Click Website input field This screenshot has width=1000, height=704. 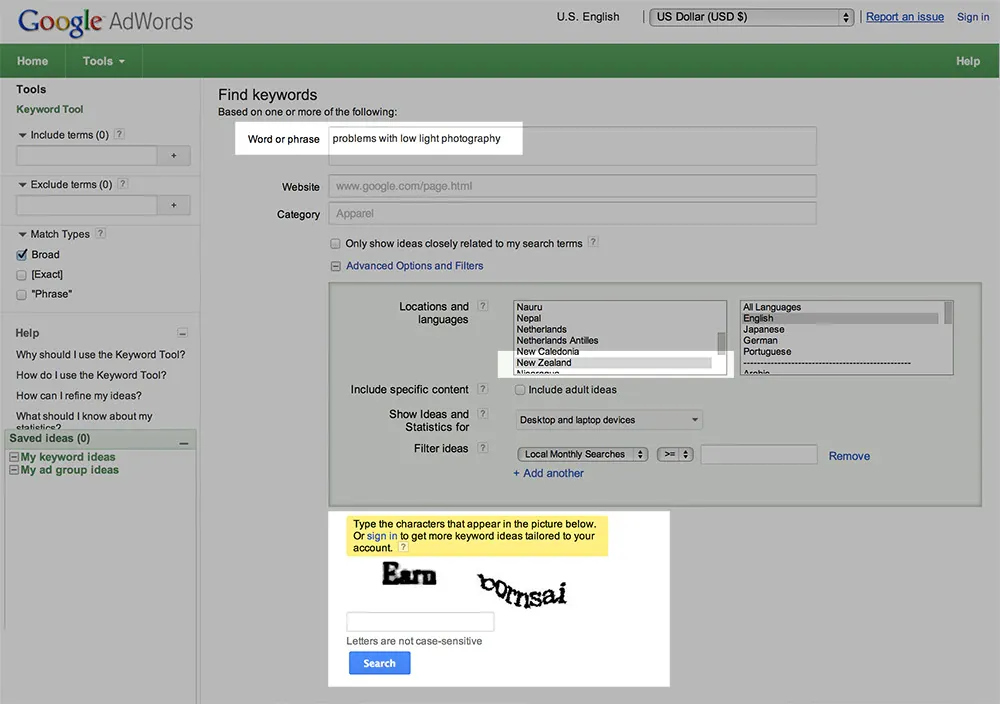pos(572,186)
